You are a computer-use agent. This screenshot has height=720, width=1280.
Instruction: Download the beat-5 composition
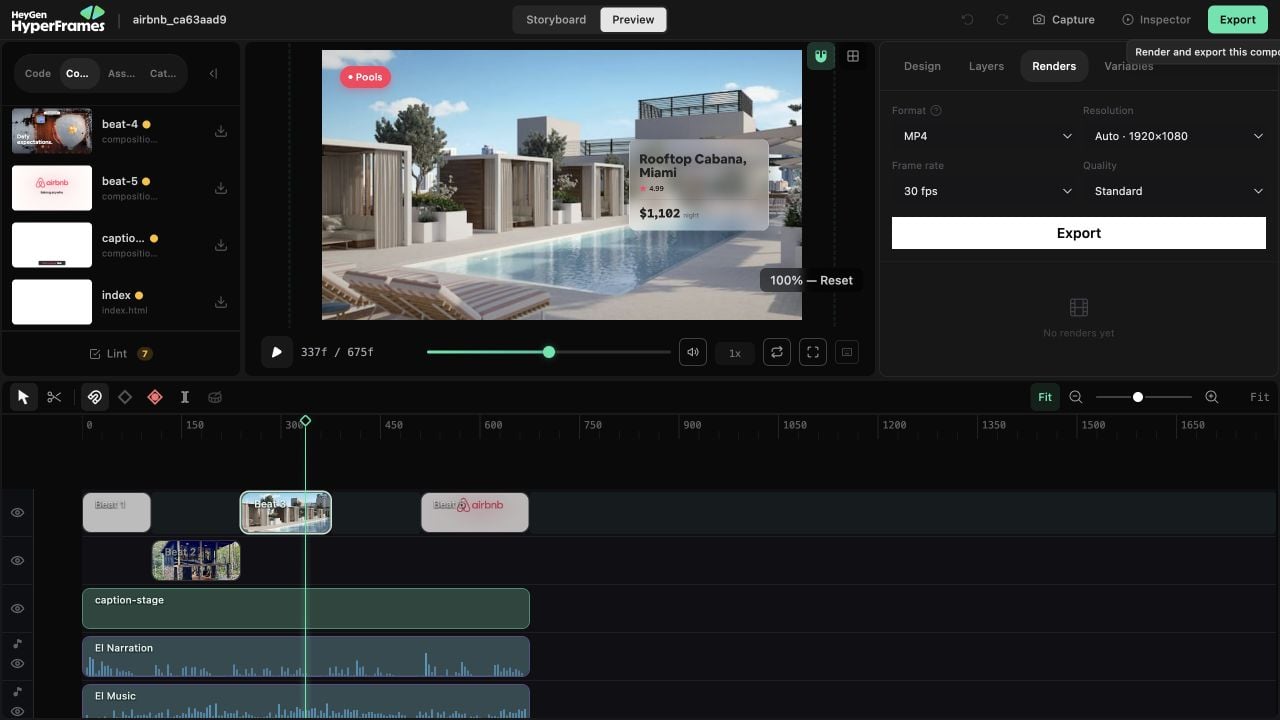click(221, 188)
